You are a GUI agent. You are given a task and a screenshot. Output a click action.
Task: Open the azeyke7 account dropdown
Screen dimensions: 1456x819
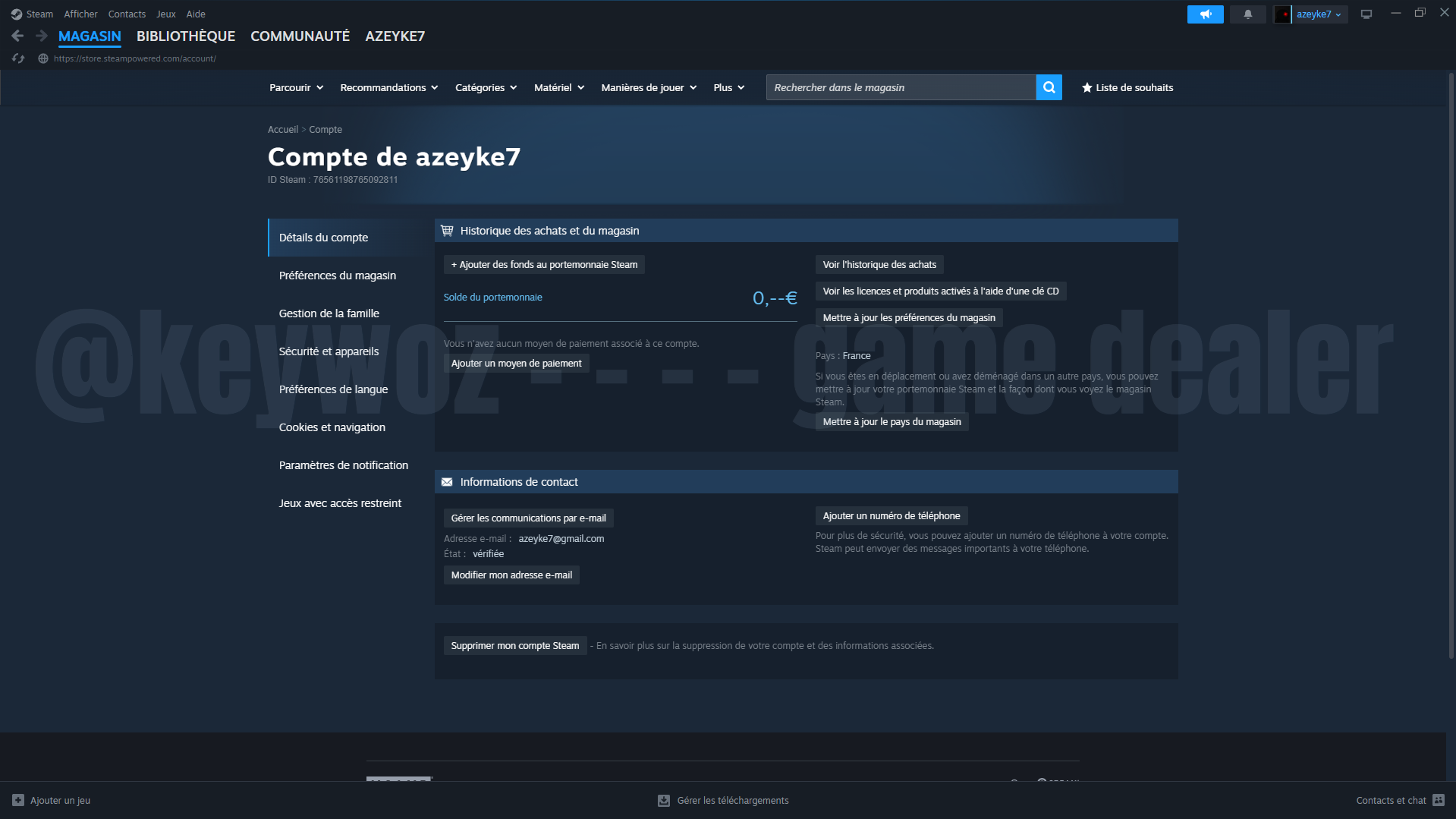(1319, 14)
